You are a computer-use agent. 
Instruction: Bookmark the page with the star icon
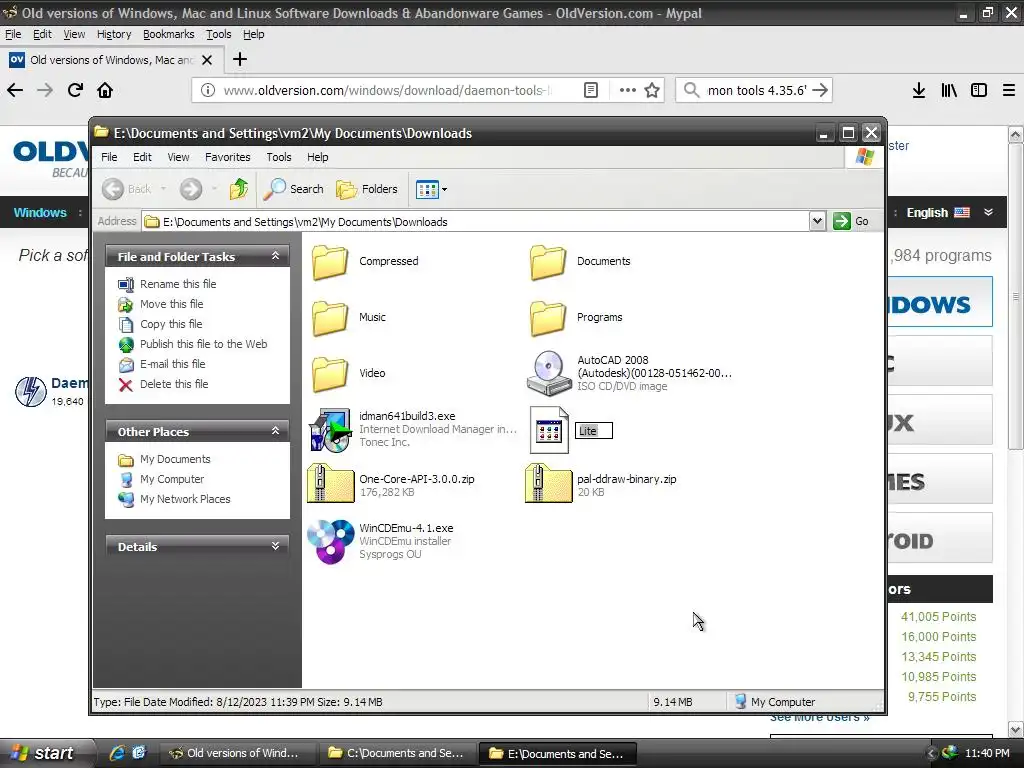[x=652, y=90]
